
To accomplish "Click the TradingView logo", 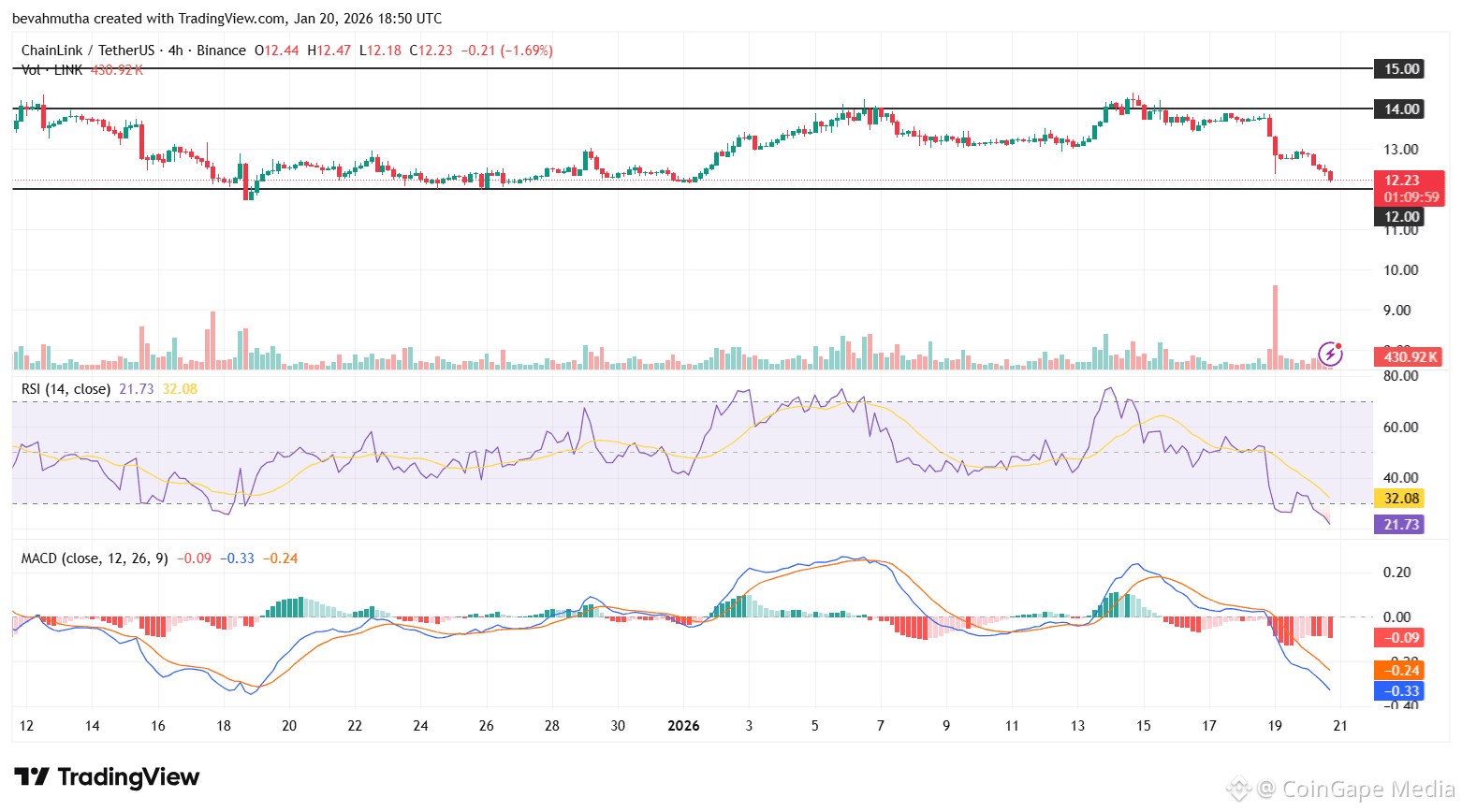I will 108,776.
